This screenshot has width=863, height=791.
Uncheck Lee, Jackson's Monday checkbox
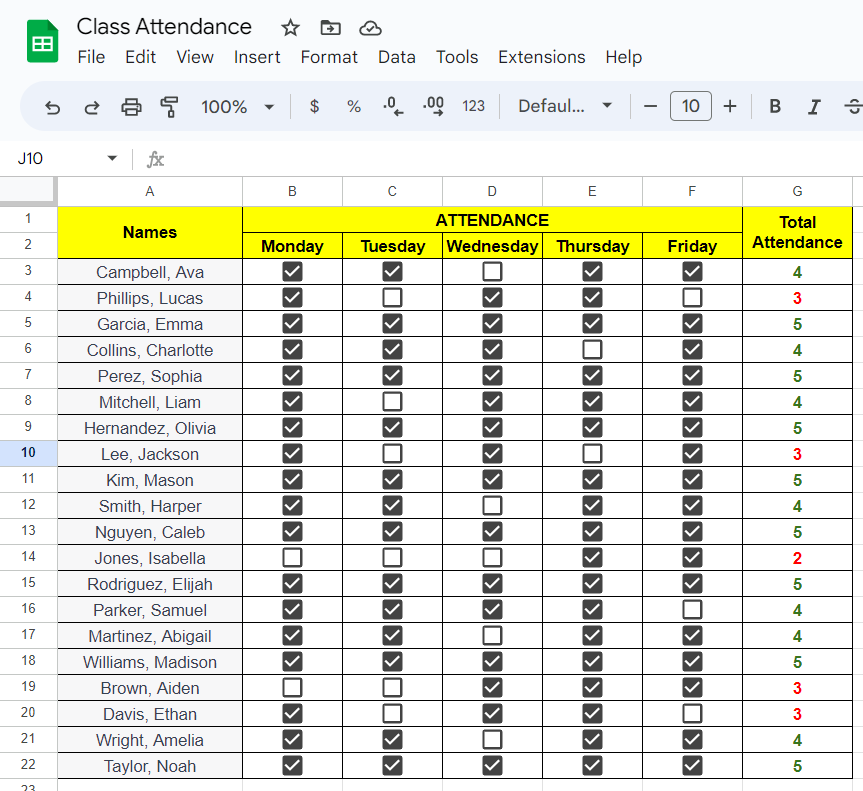[292, 454]
